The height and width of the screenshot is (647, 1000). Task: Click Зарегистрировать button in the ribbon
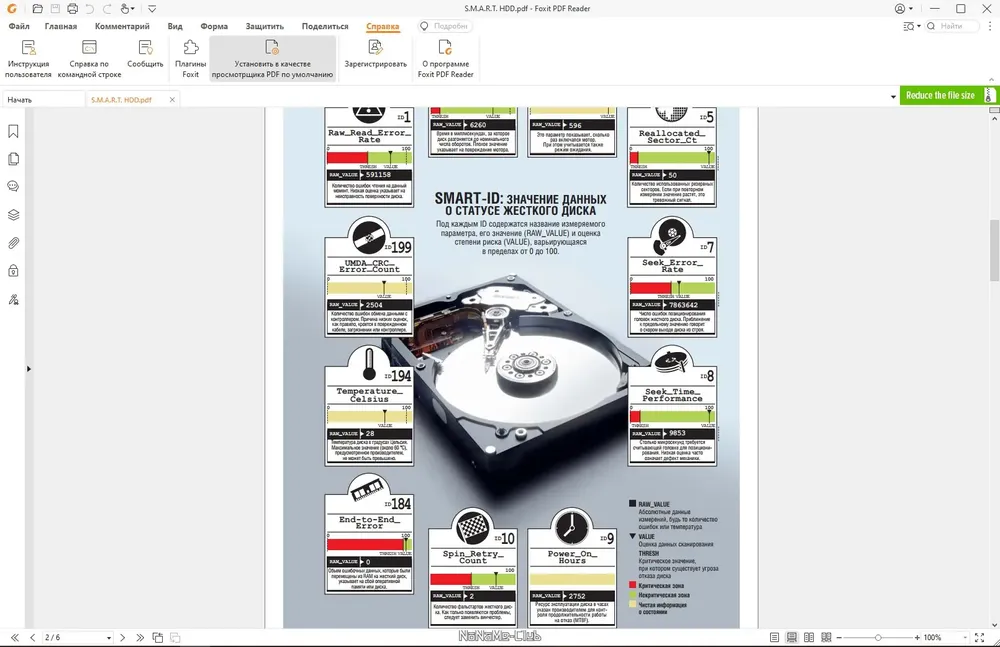[376, 55]
